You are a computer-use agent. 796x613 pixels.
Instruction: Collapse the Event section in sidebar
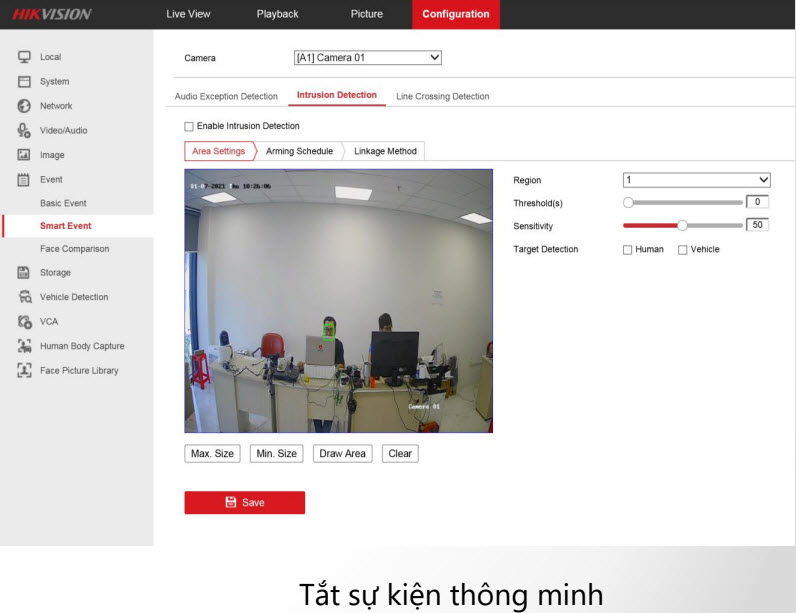coord(50,180)
